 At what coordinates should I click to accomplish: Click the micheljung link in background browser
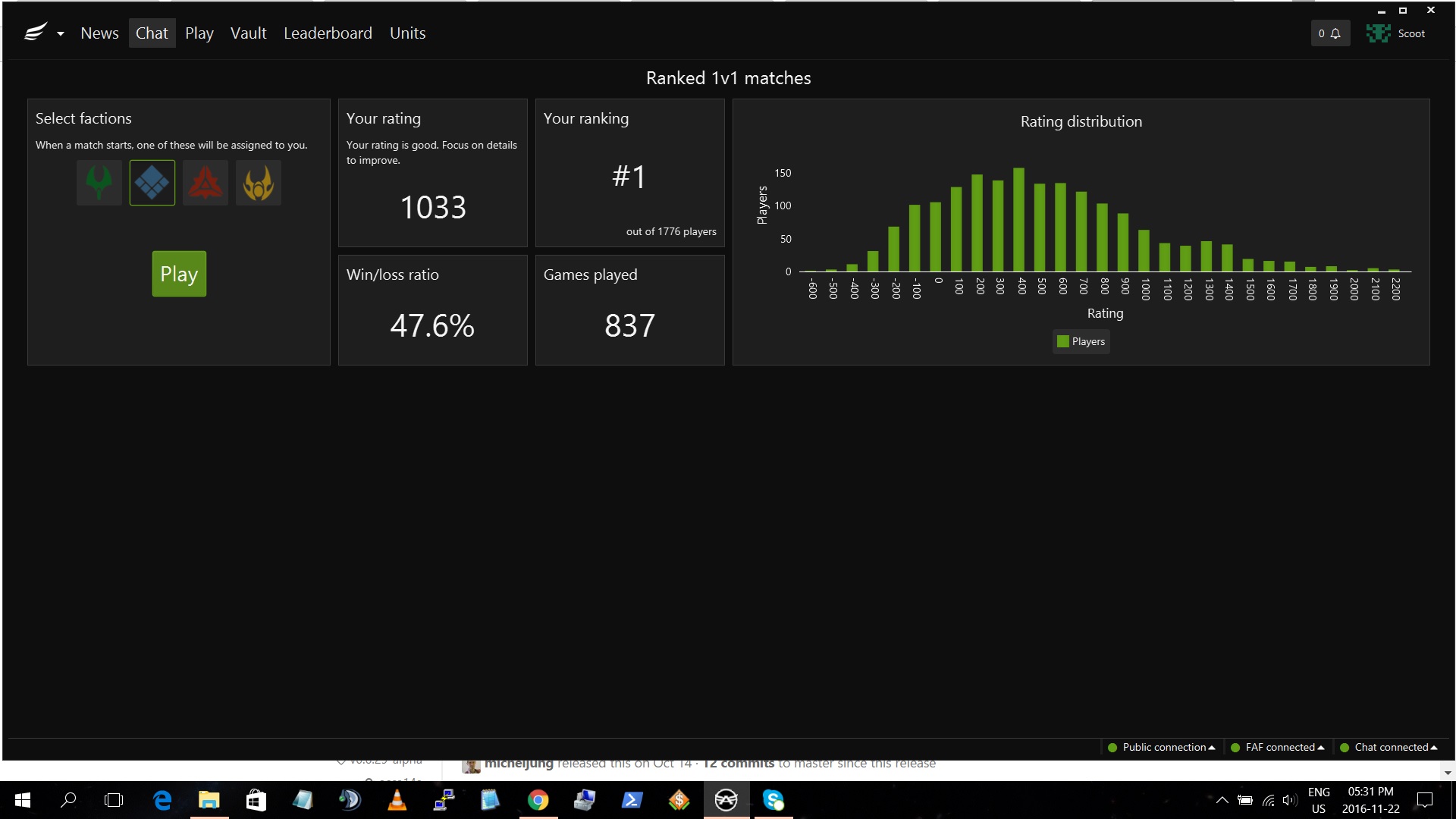point(519,764)
